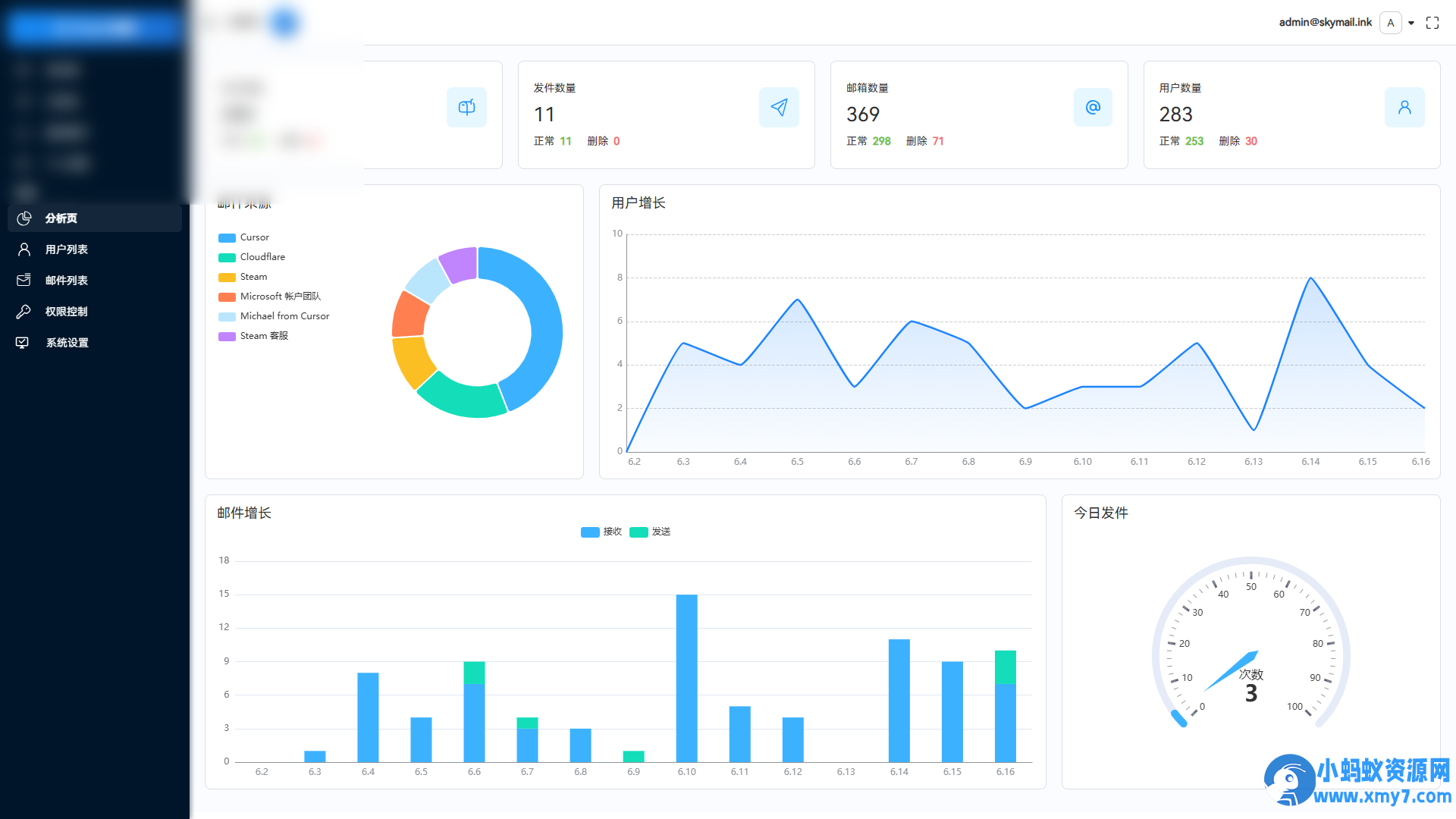Click the fullscreen icon at top right
Image resolution: width=1456 pixels, height=819 pixels.
[1432, 23]
